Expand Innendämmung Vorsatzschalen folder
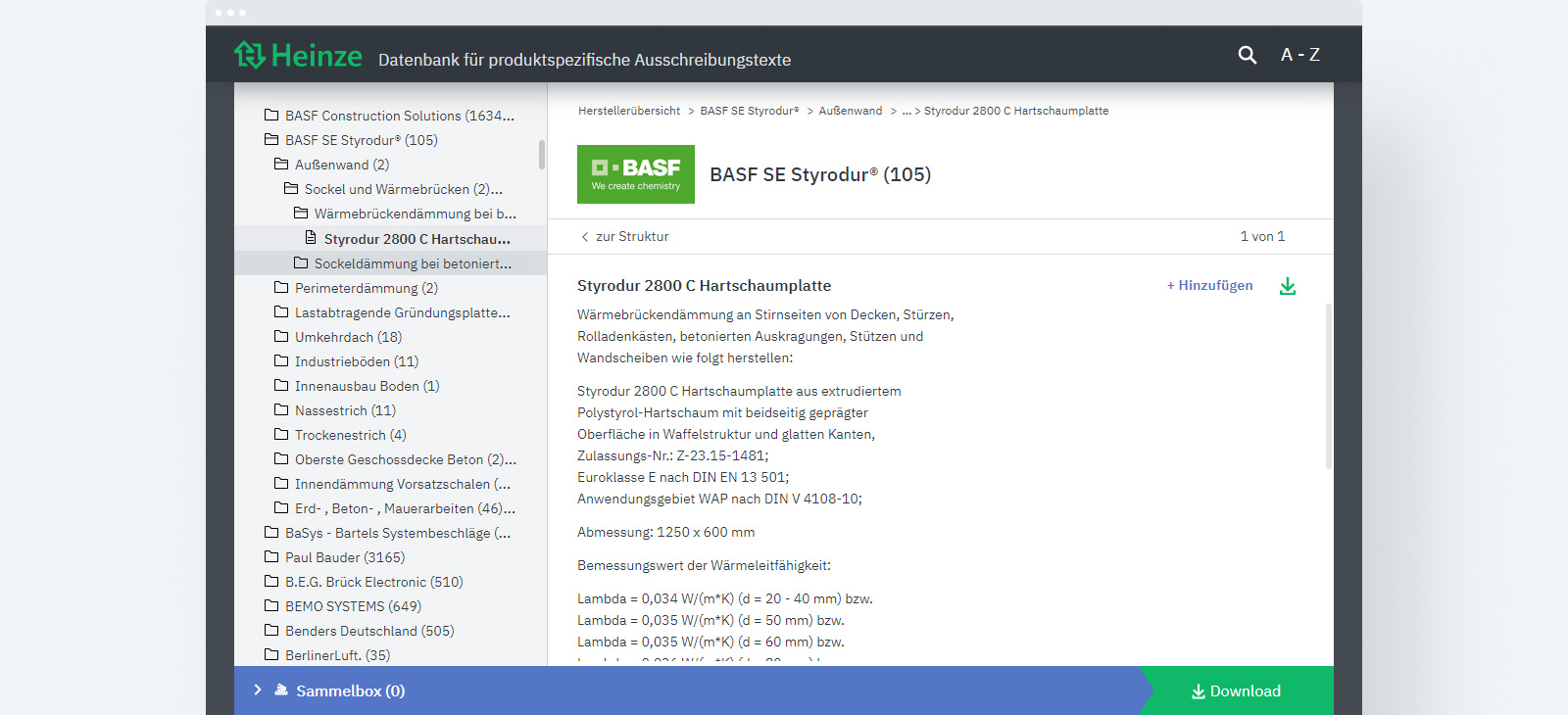This screenshot has height=715, width=1568. 392,484
